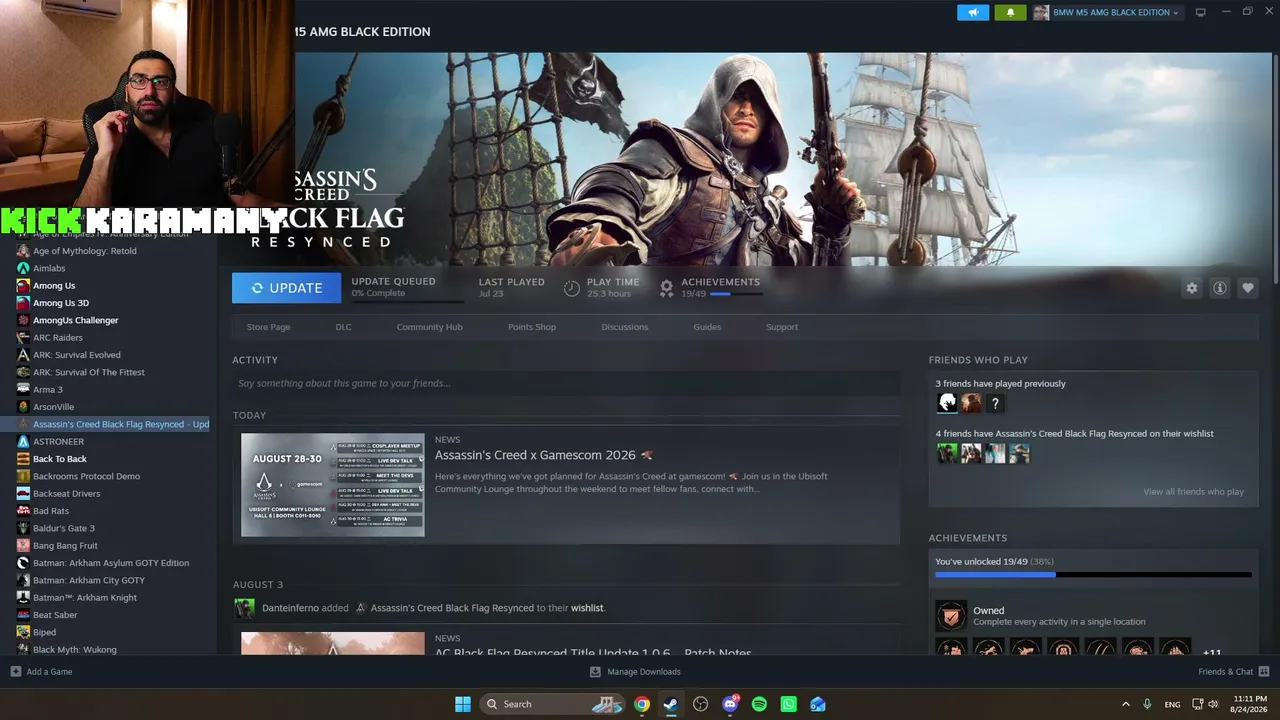Go to the Community Hub tab
The width and height of the screenshot is (1280, 720).
(429, 327)
